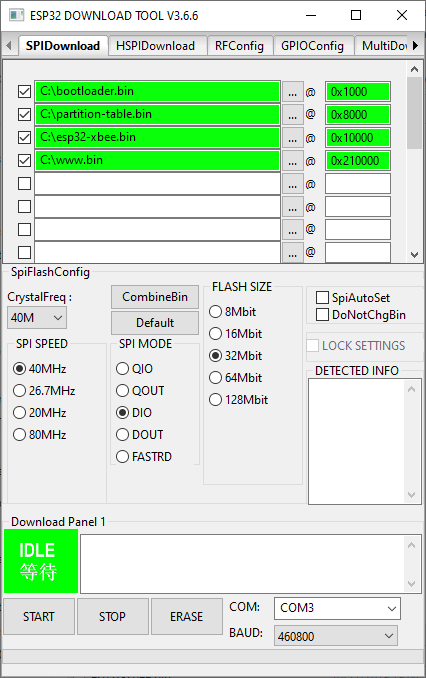This screenshot has width=426, height=678.
Task: Open the CrystalFreq 40M dropdown
Action: (x=37, y=318)
